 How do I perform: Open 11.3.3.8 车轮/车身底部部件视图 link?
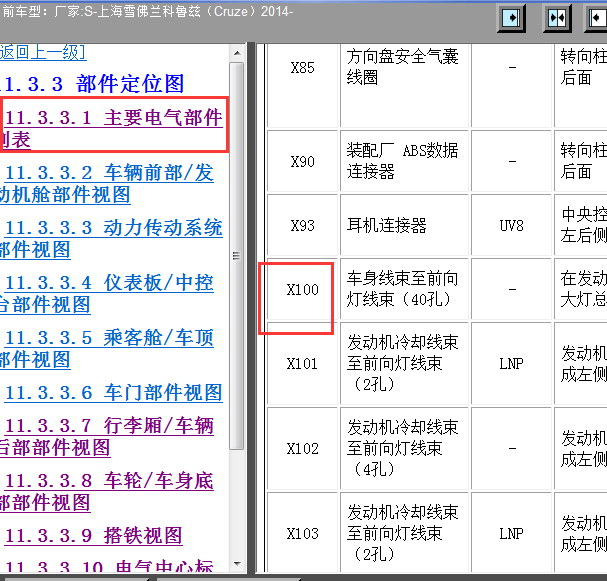pos(107,492)
